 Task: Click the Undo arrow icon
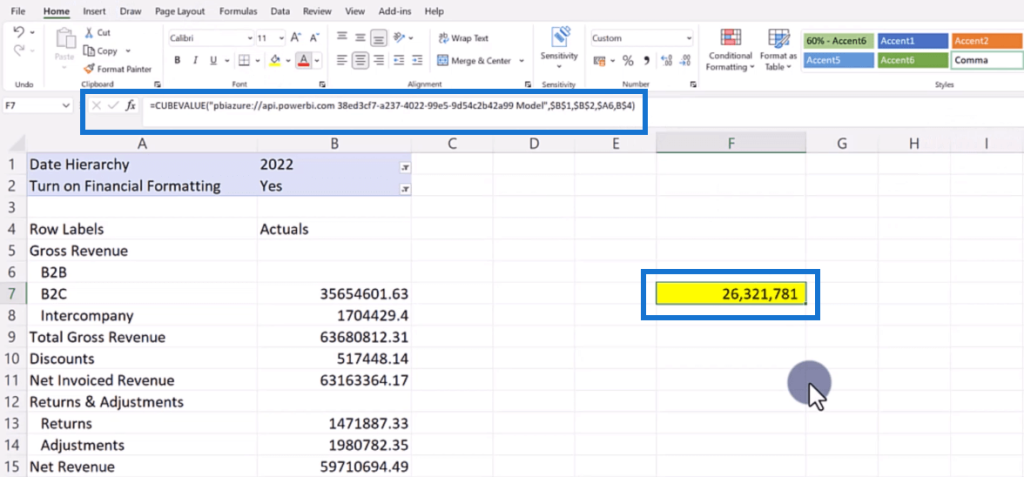(18, 32)
